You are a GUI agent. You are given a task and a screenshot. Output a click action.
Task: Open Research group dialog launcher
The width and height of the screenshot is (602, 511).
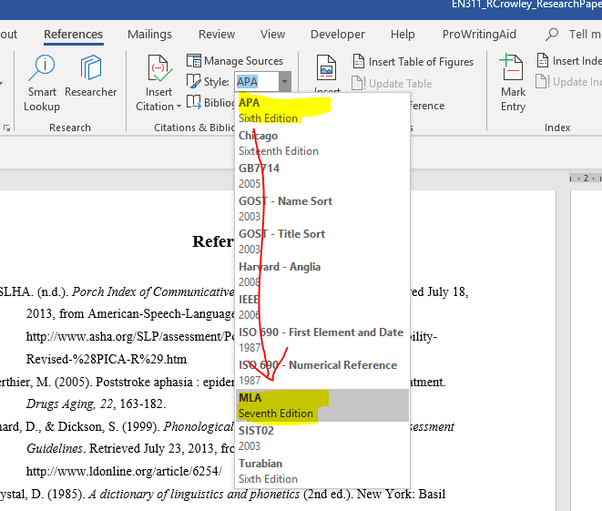tap(7, 127)
